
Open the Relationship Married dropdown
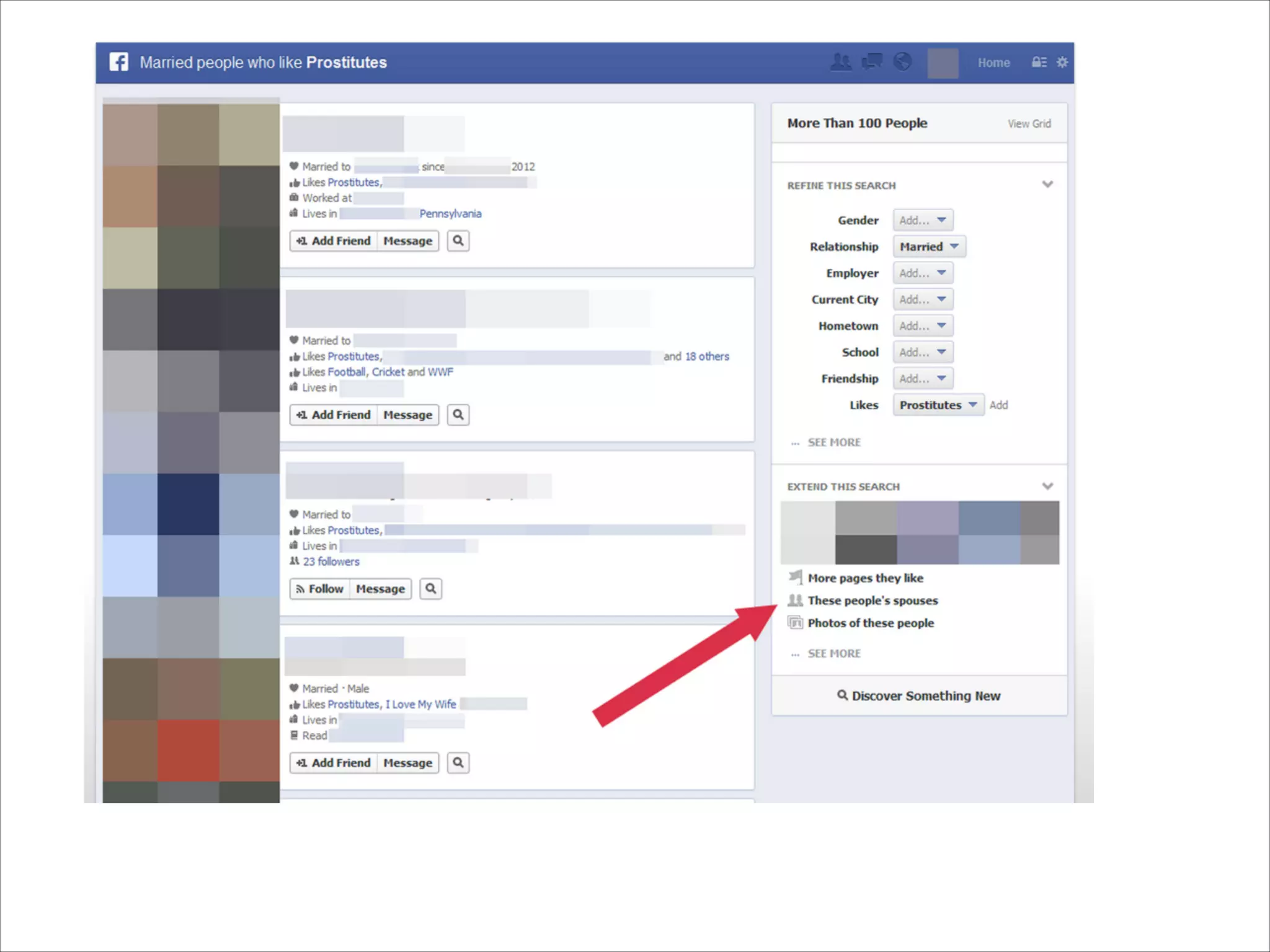928,247
